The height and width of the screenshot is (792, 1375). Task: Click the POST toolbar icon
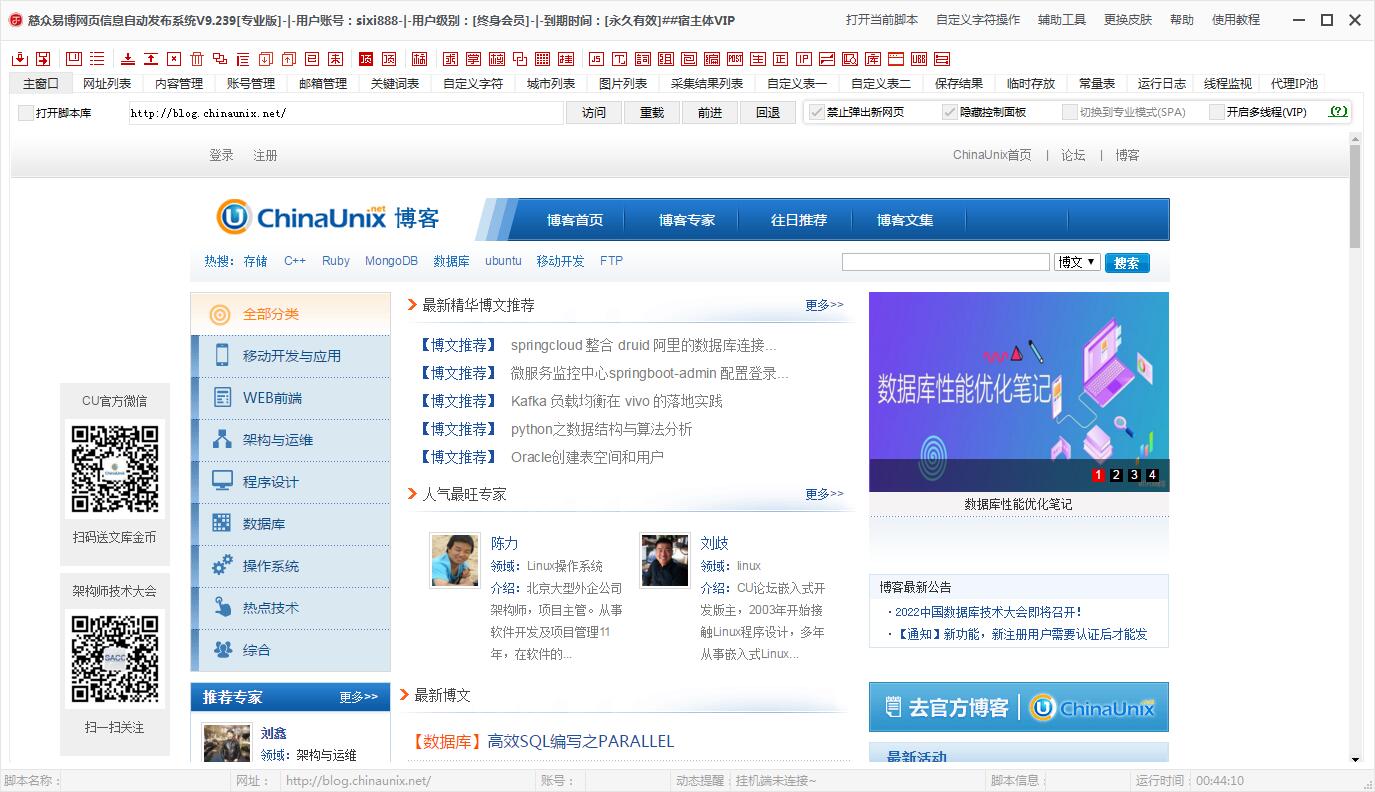pos(735,59)
